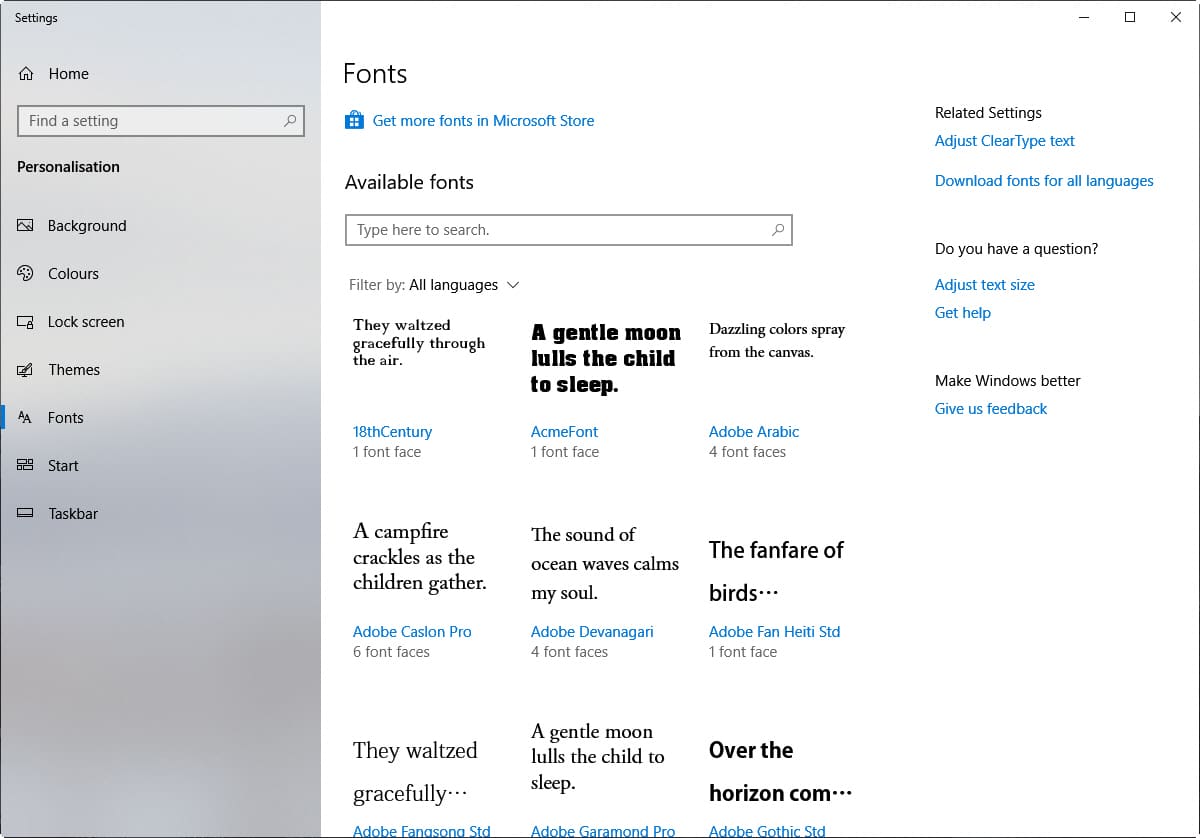Focus the Find a setting search field
The image size is (1200, 838).
[x=150, y=121]
